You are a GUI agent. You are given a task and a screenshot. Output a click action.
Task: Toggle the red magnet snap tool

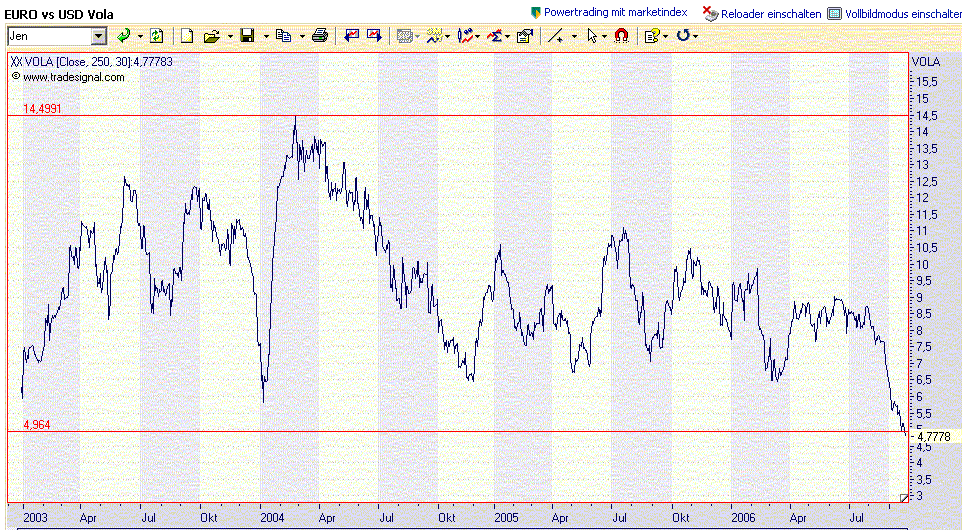pos(621,36)
